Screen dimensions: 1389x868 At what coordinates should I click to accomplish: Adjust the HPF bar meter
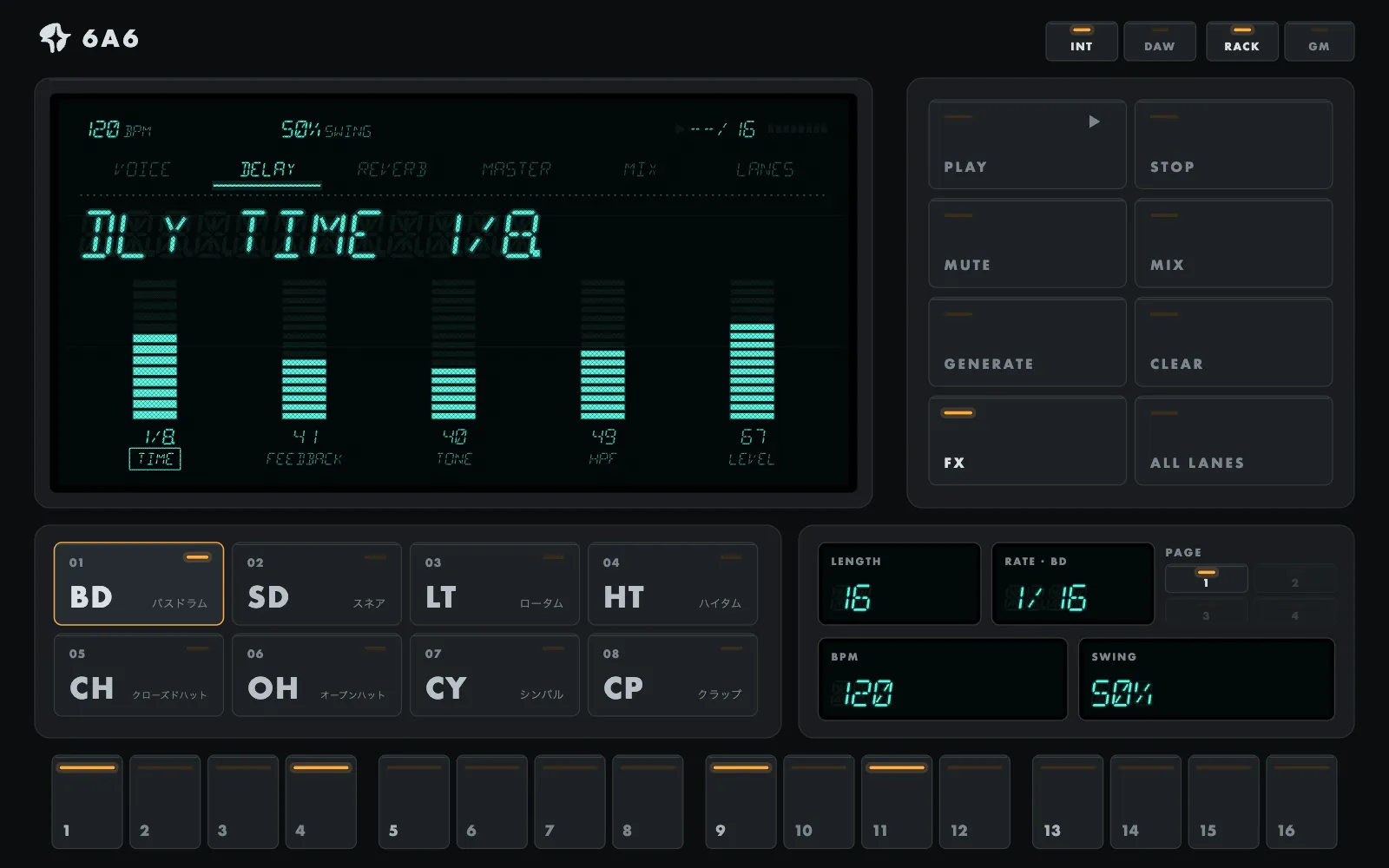pyautogui.click(x=602, y=350)
